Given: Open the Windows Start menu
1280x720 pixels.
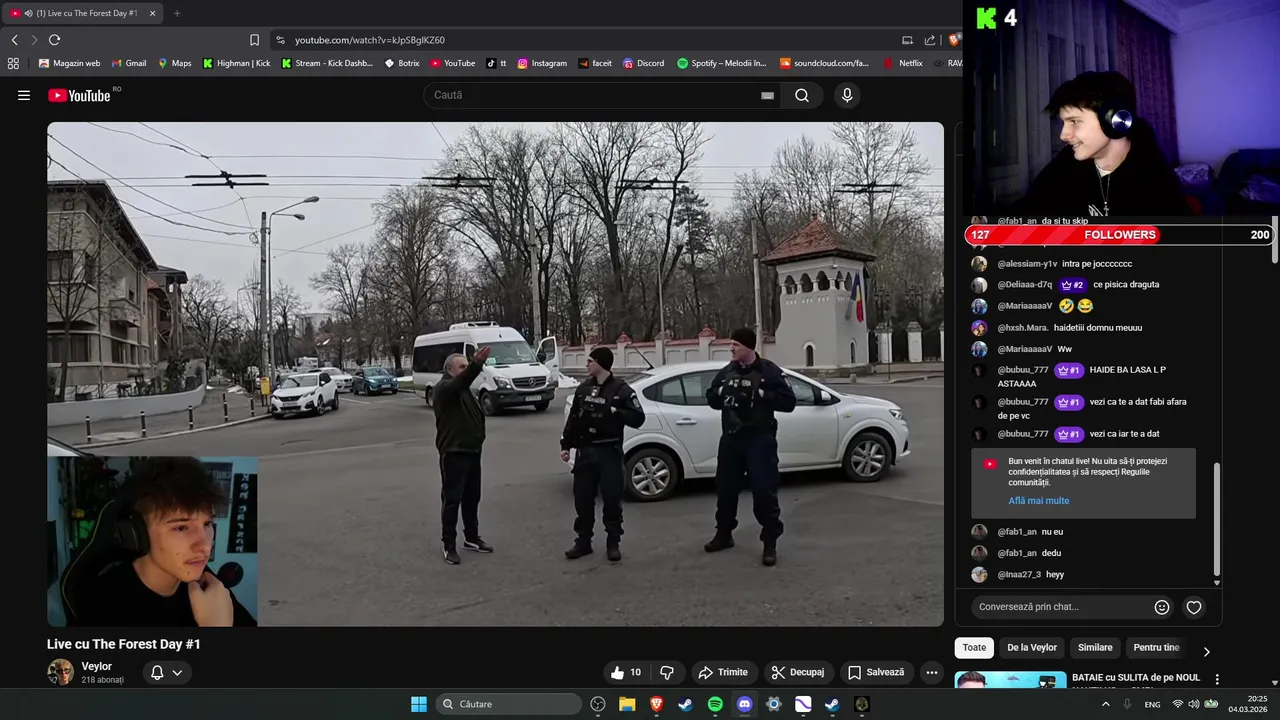Looking at the screenshot, I should click(419, 704).
